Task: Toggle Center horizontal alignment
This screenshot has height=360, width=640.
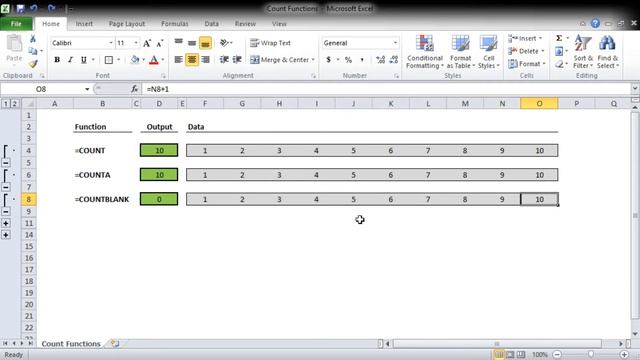Action: (x=192, y=60)
